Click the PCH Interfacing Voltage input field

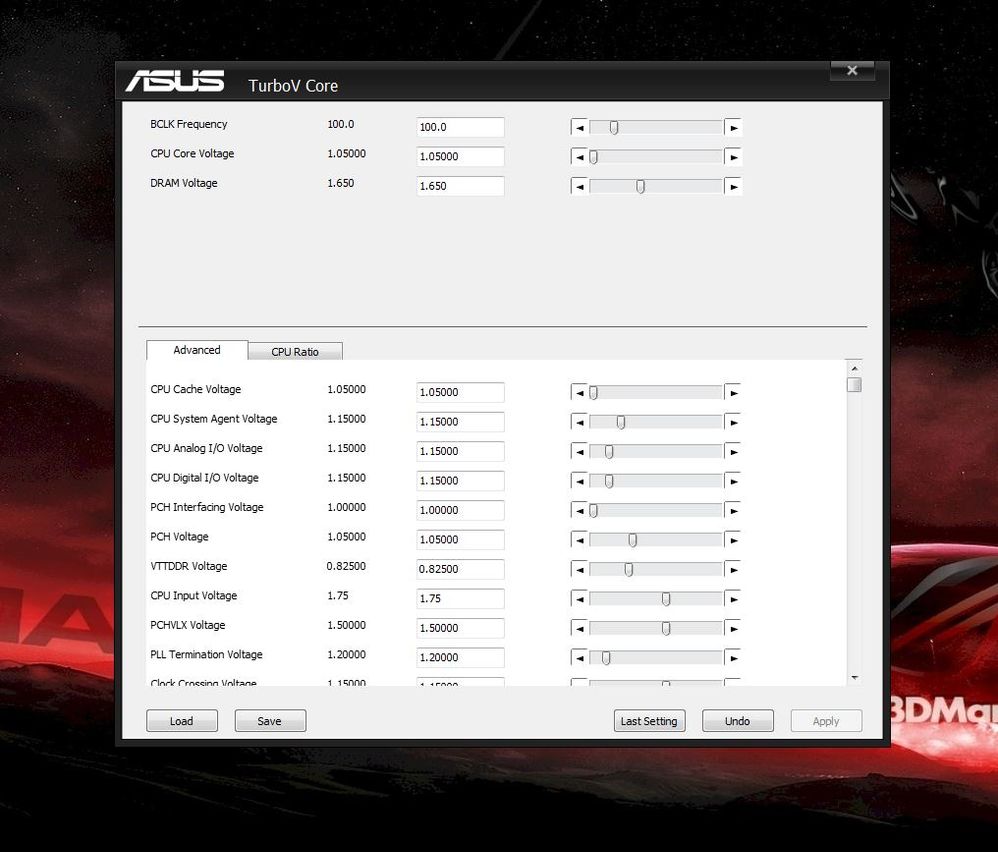pos(460,510)
